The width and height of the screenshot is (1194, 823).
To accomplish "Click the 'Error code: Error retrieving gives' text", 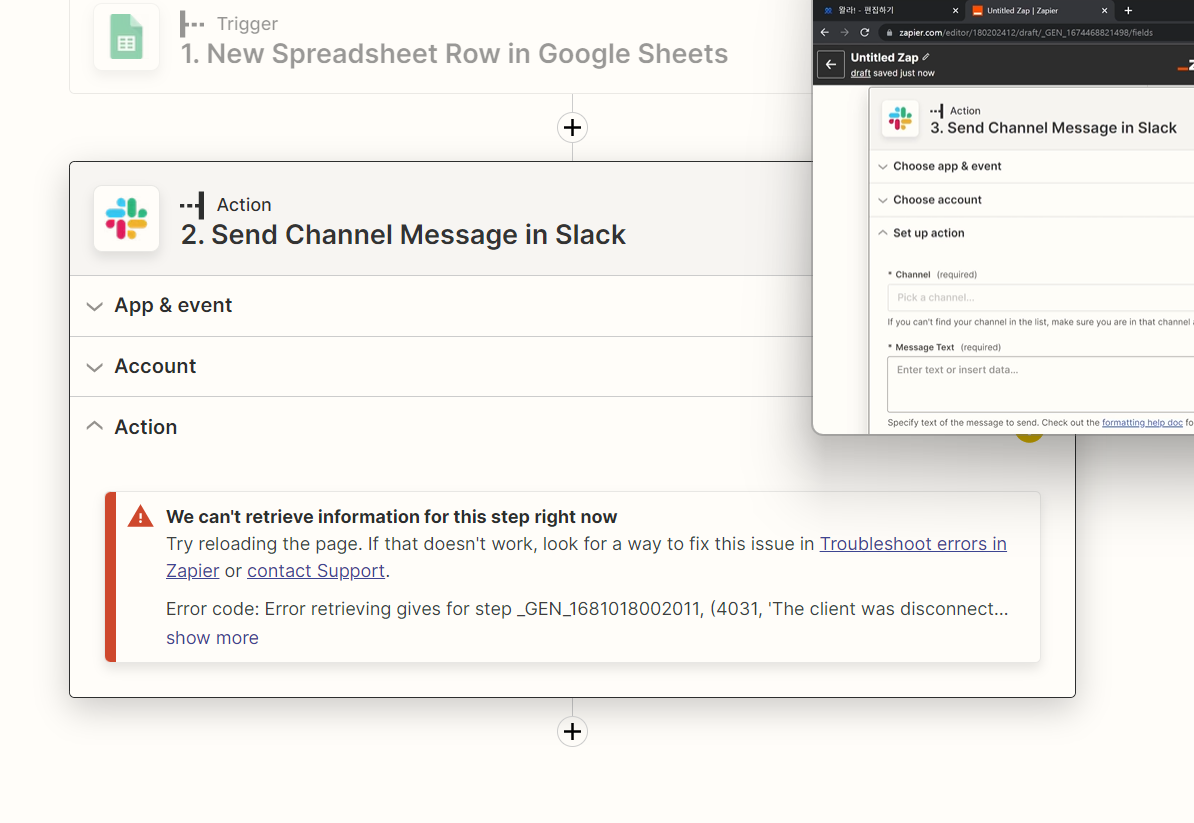I will (x=587, y=609).
